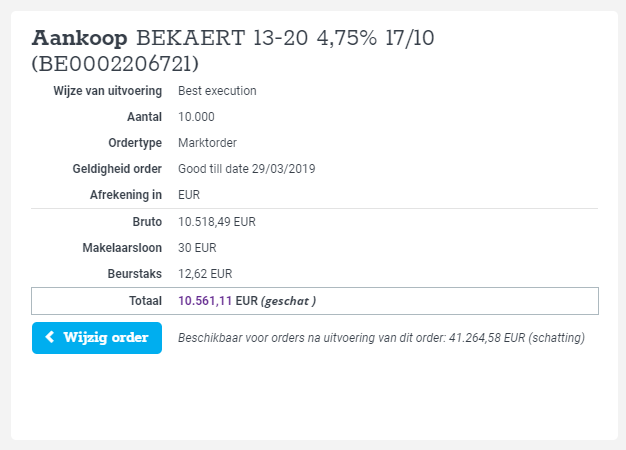Viewport: 626px width, 450px height.
Task: Click the Best execution value
Action: coord(217,91)
